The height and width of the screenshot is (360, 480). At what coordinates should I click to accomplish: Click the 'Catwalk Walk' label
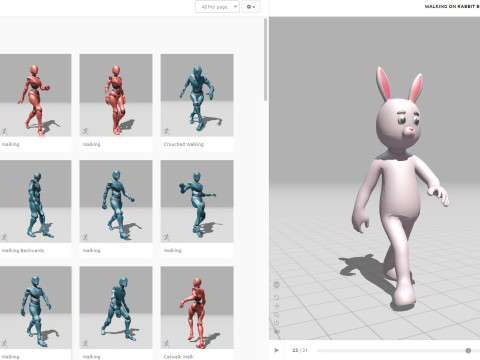(x=178, y=357)
